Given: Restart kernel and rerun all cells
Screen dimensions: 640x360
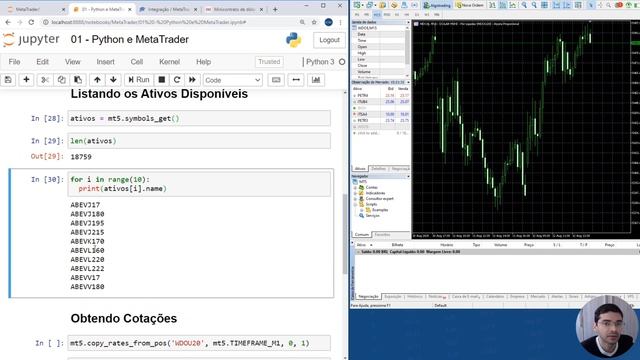Looking at the screenshot, I should 192,80.
